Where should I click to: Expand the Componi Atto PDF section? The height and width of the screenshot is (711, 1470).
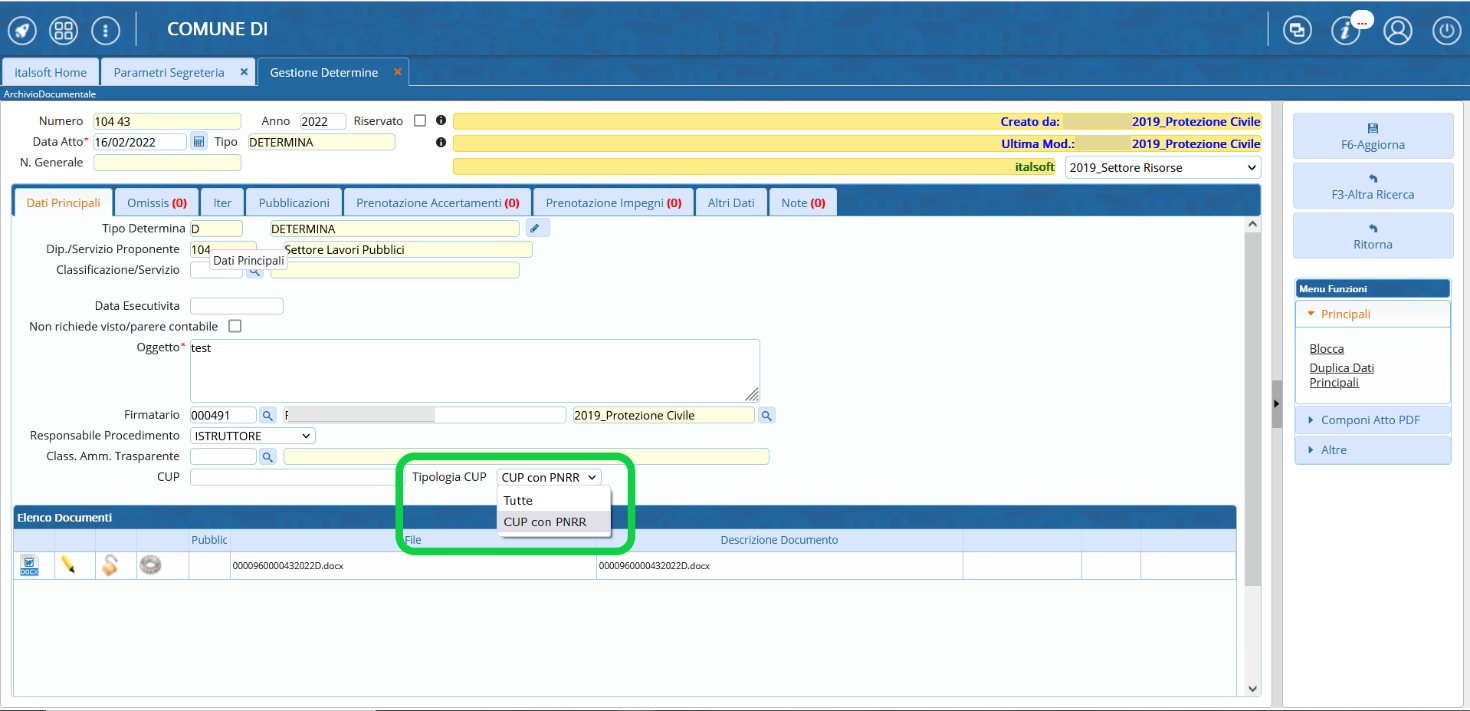click(1371, 420)
